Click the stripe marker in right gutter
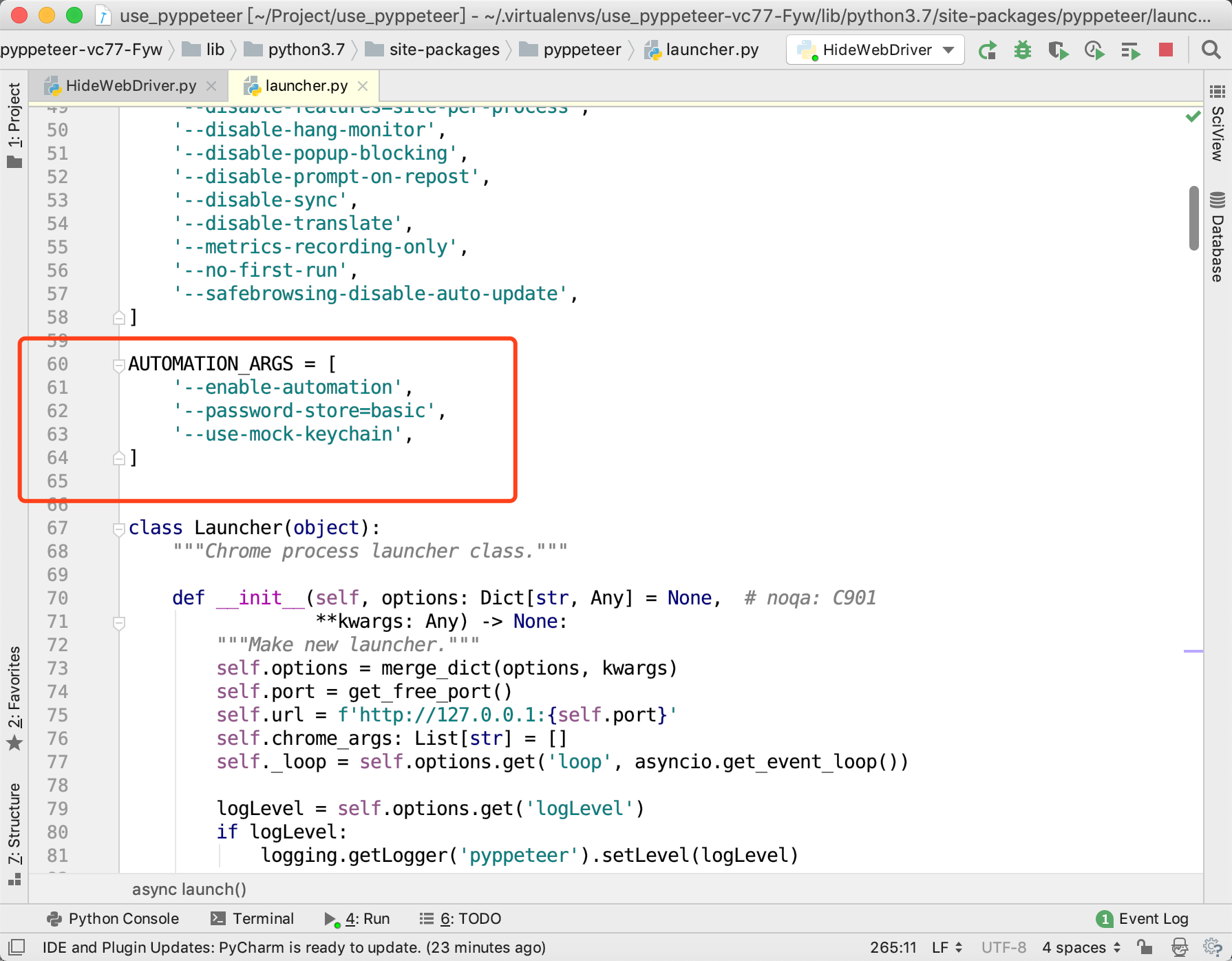 click(1193, 651)
